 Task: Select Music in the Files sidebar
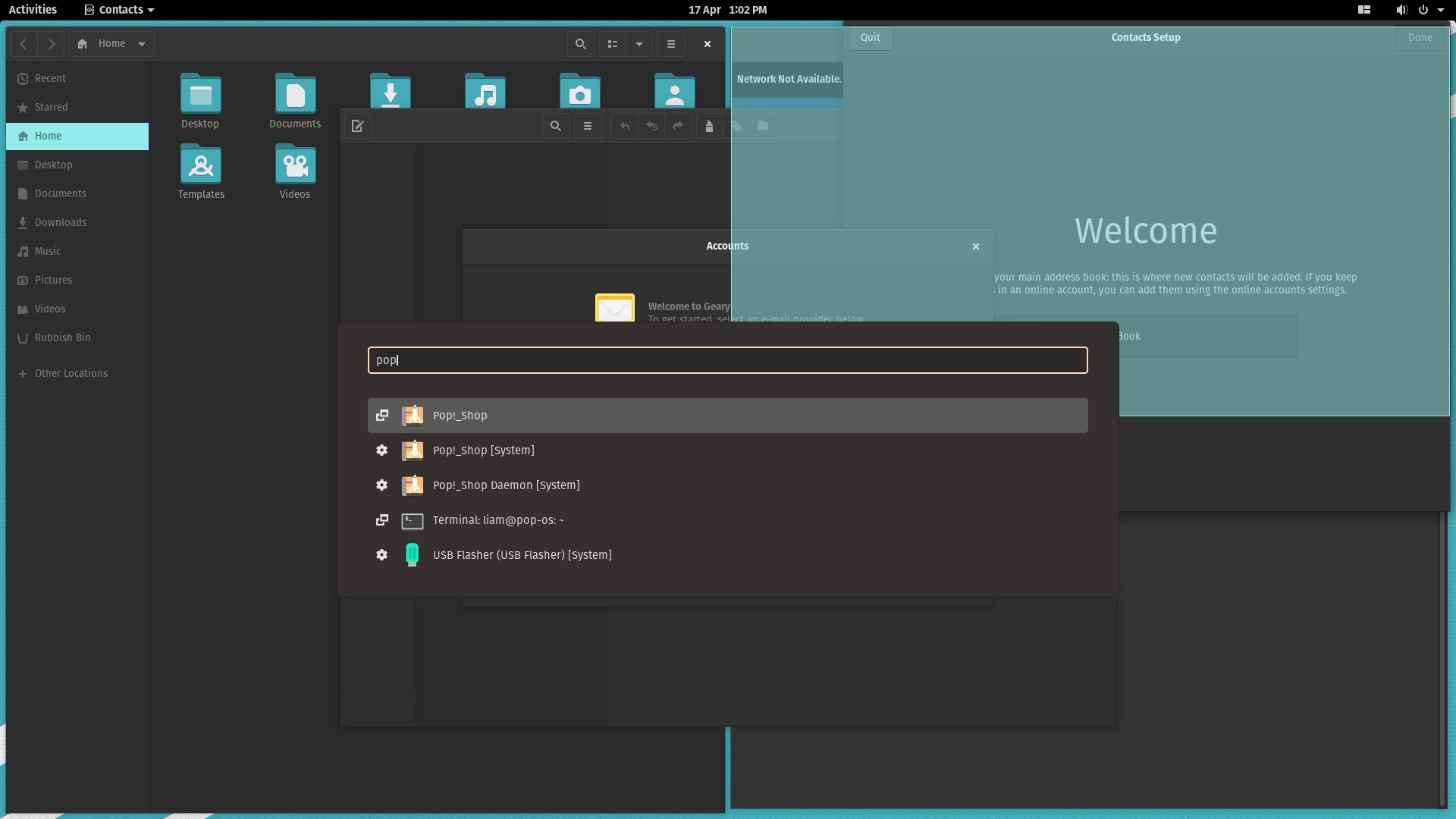point(77,252)
